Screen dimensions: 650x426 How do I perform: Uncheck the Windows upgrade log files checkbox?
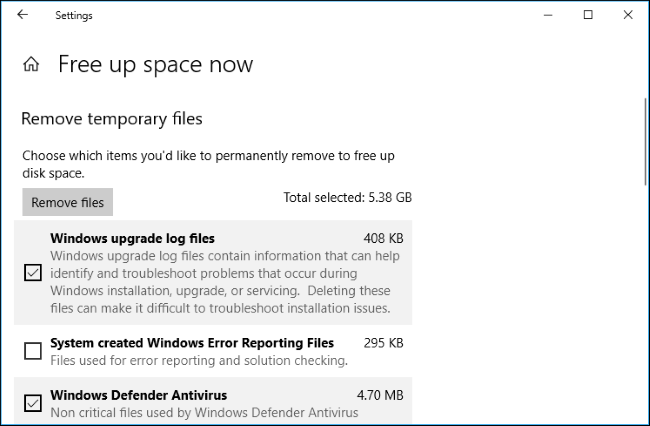pyautogui.click(x=33, y=272)
